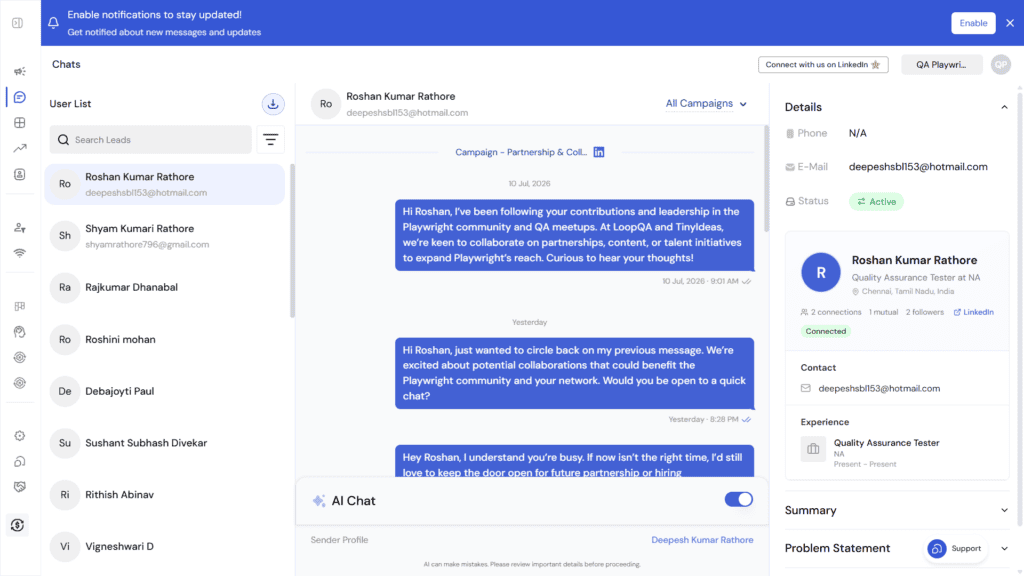Image resolution: width=1024 pixels, height=576 pixels.
Task: Open the person-with-filter icon in sidebar
Action: [20, 228]
